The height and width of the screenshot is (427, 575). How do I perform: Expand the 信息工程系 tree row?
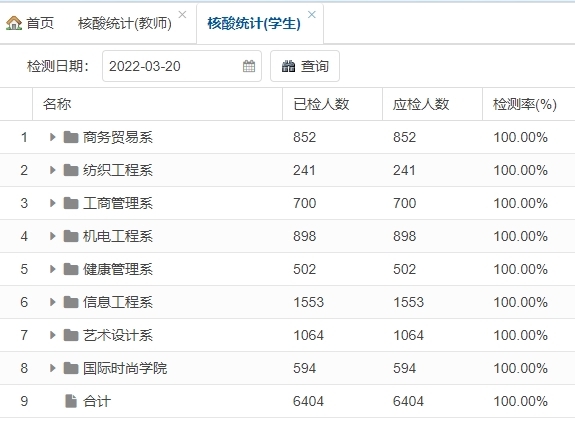(x=52, y=302)
